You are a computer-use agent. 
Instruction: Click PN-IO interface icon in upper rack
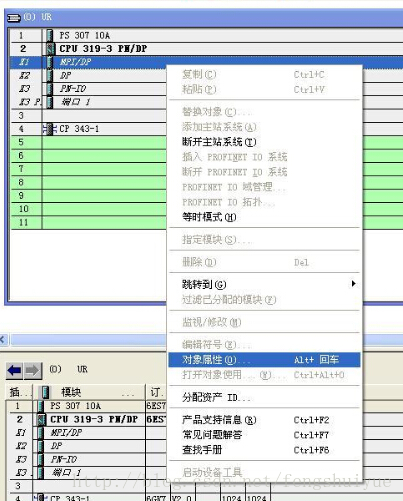click(50, 89)
